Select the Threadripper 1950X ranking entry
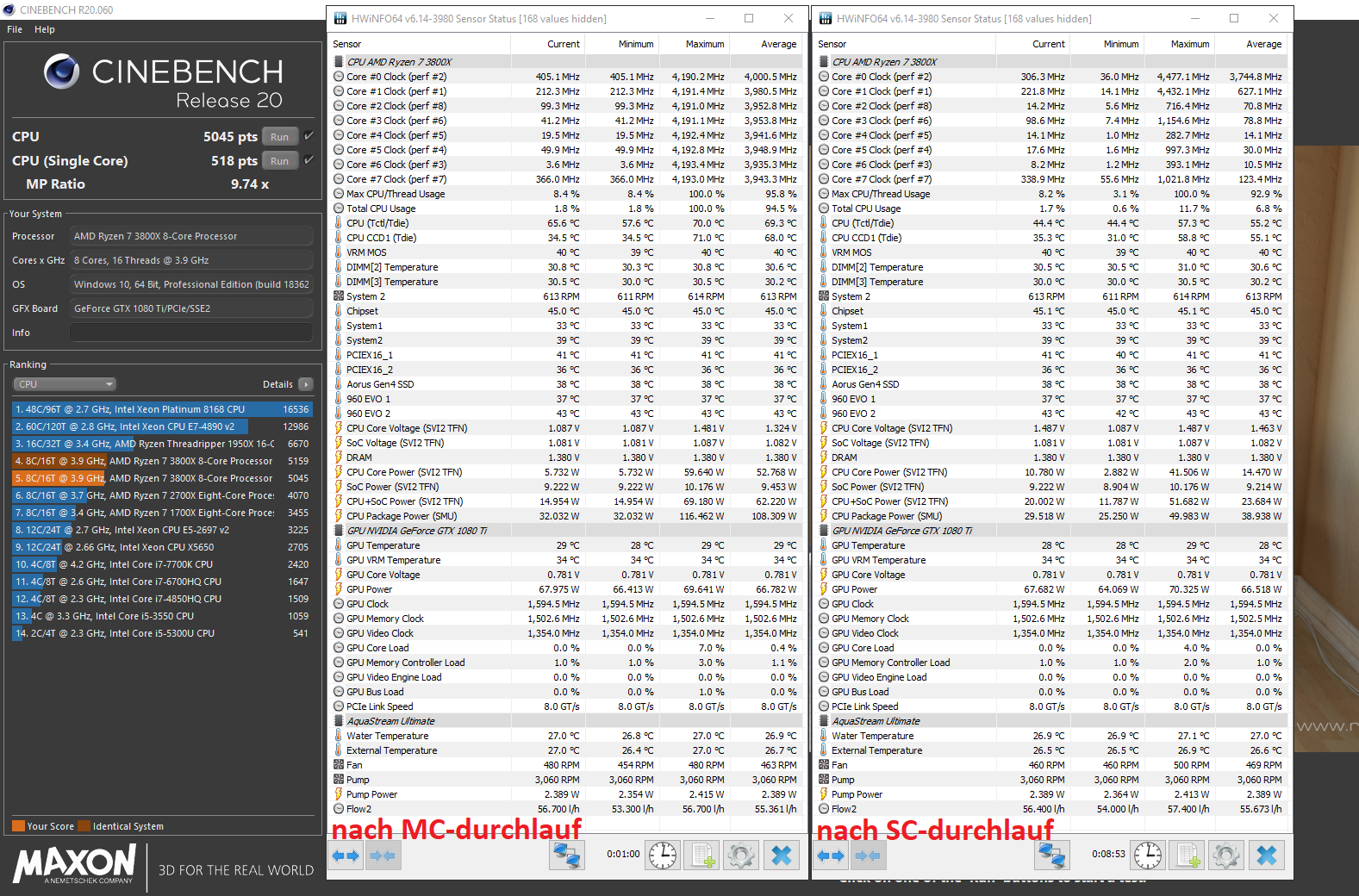Viewport: 1359px width, 896px height. coord(162,444)
